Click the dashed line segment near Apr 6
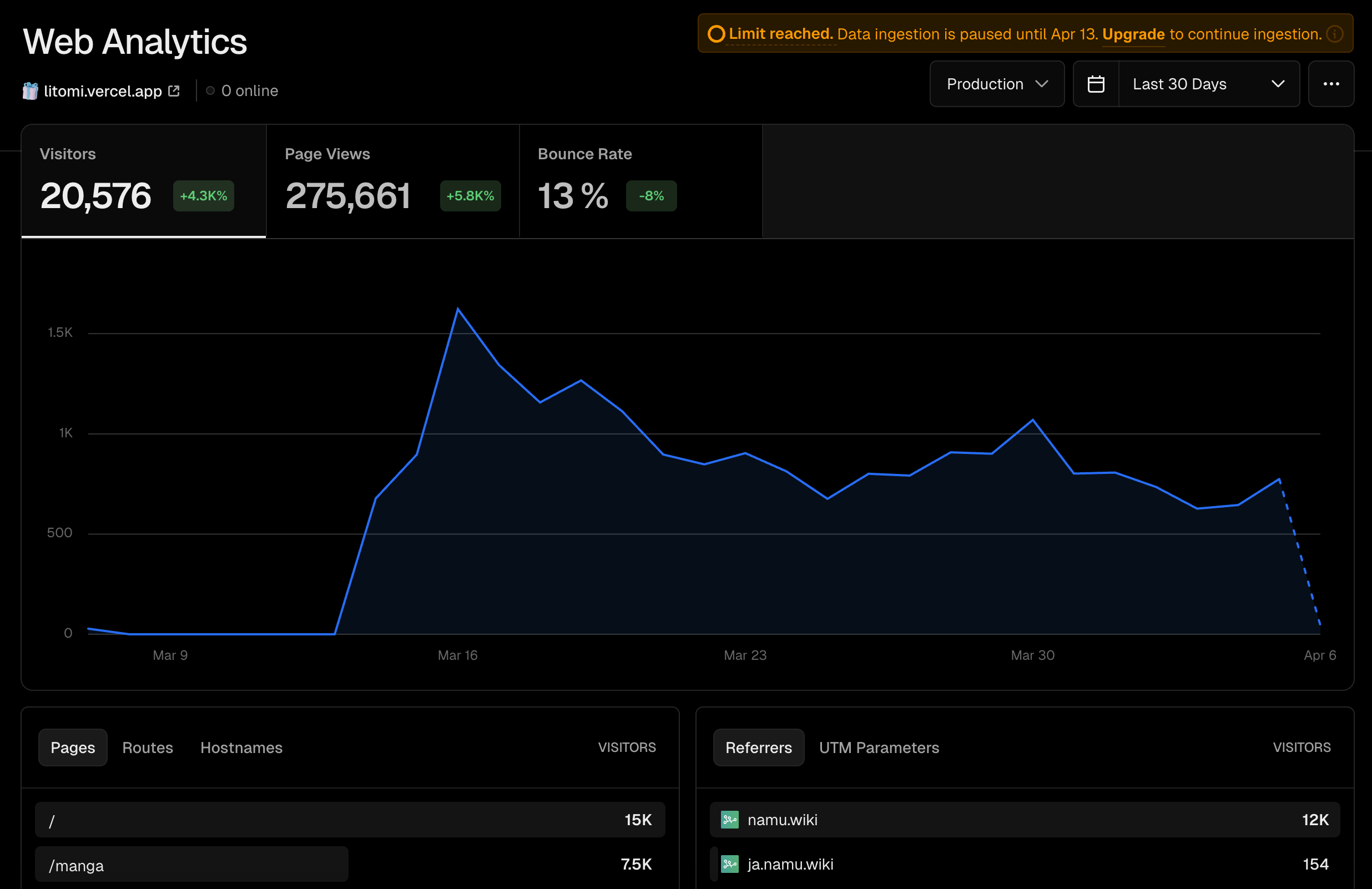 click(x=1300, y=552)
